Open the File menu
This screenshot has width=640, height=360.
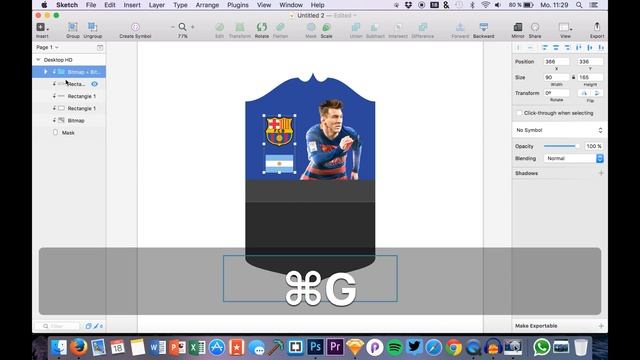tap(91, 5)
